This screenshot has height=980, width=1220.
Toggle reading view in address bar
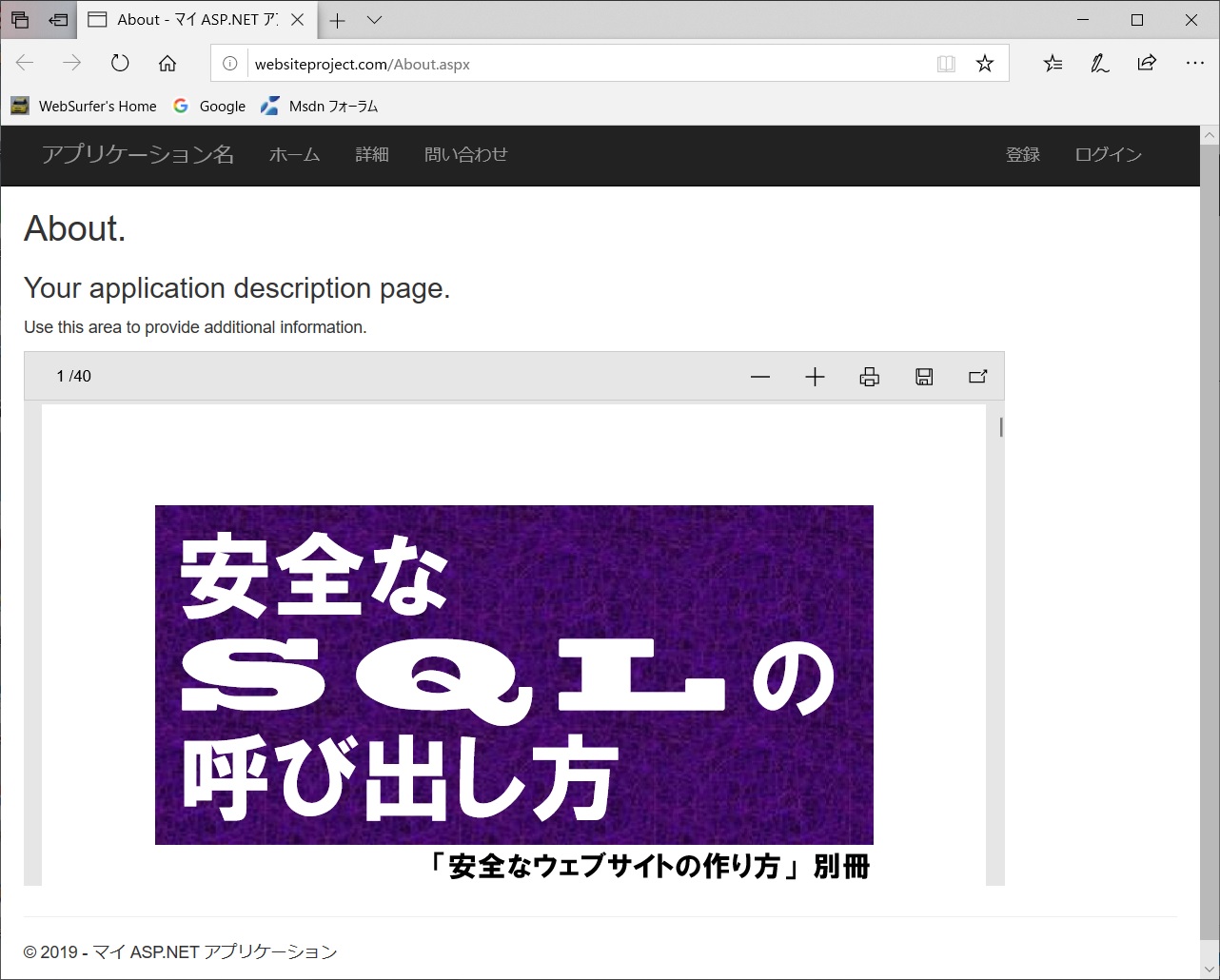(x=946, y=64)
